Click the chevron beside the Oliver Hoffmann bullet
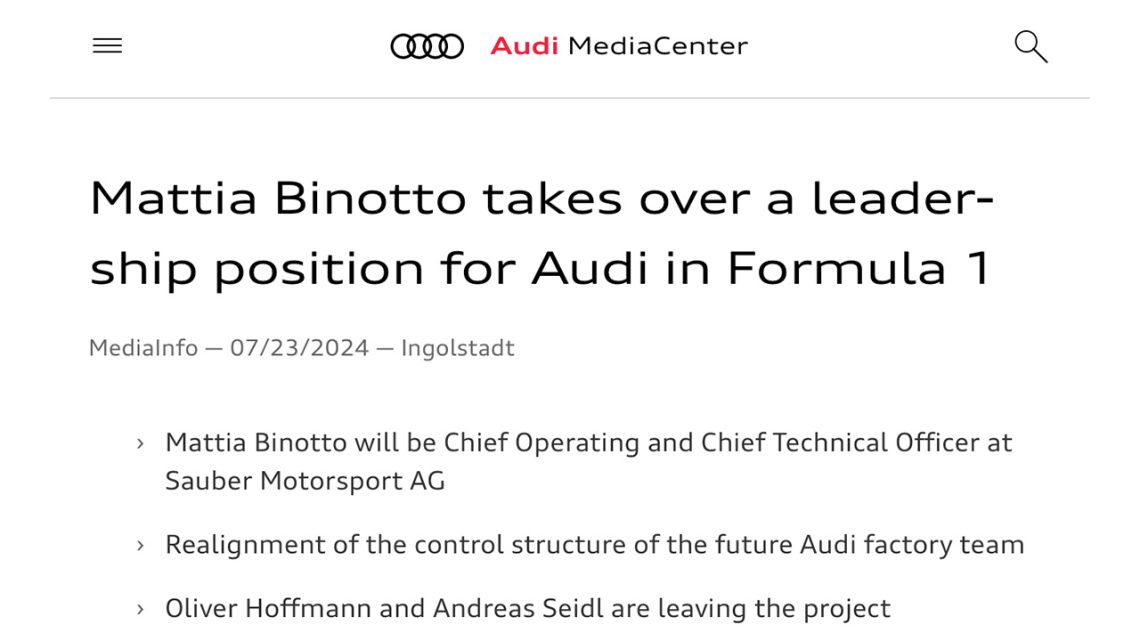The height and width of the screenshot is (641, 1140). tap(141, 609)
